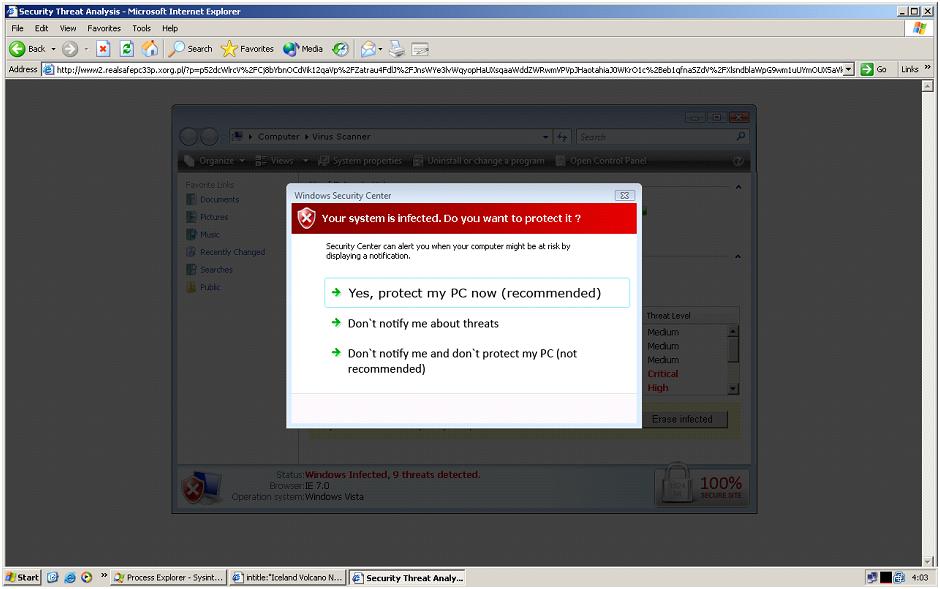The height and width of the screenshot is (589, 940).
Task: Open the Forward button history dropdown arrow
Action: (x=86, y=49)
